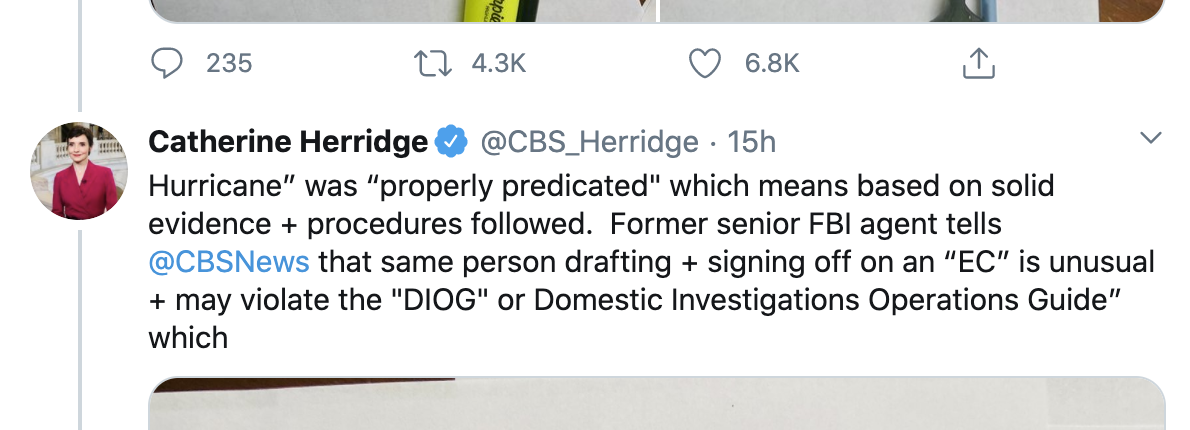The image size is (1190, 430).
Task: Open the @CBSNews mention link
Action: (229, 262)
